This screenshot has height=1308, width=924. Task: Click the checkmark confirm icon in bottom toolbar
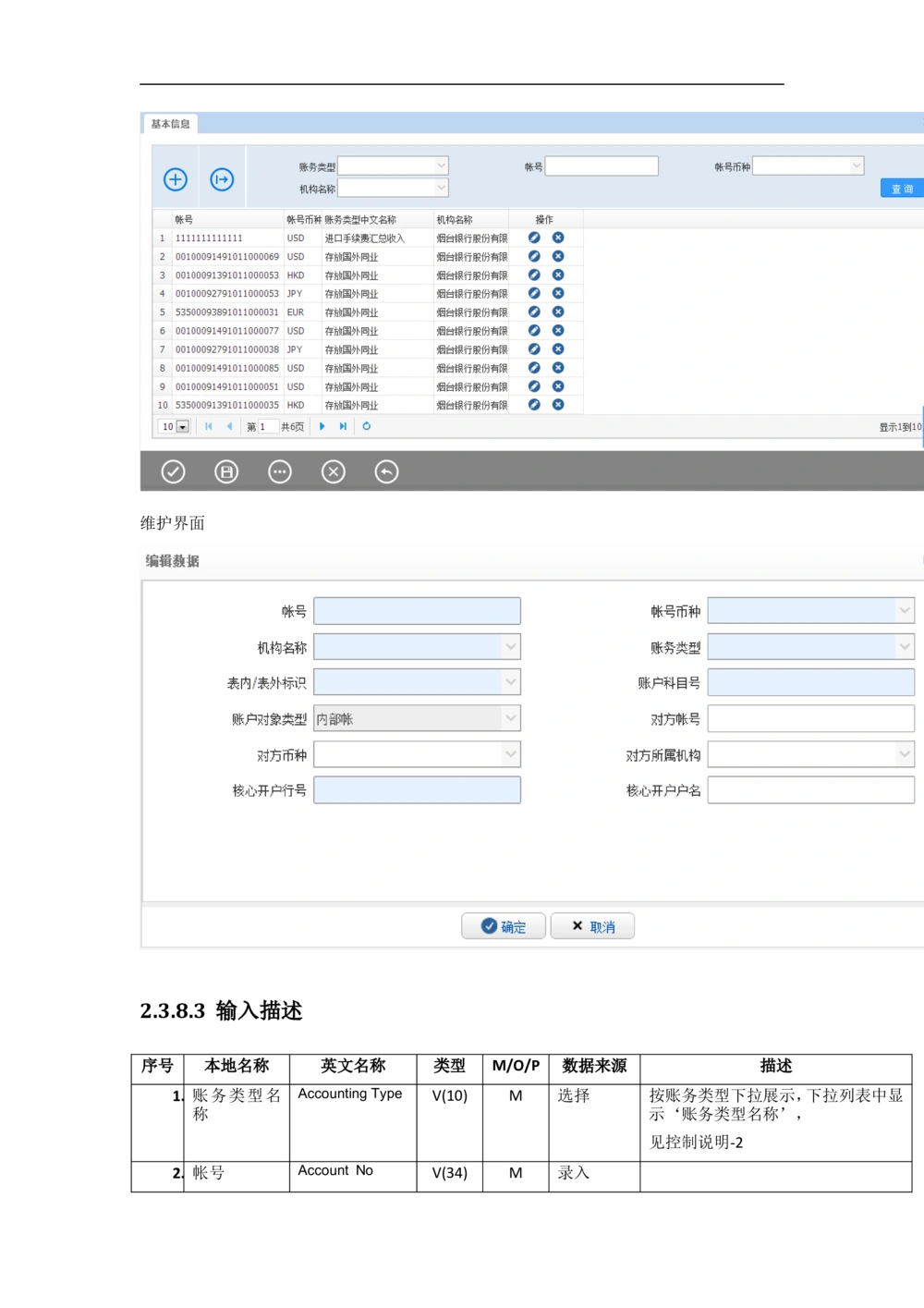coord(173,472)
